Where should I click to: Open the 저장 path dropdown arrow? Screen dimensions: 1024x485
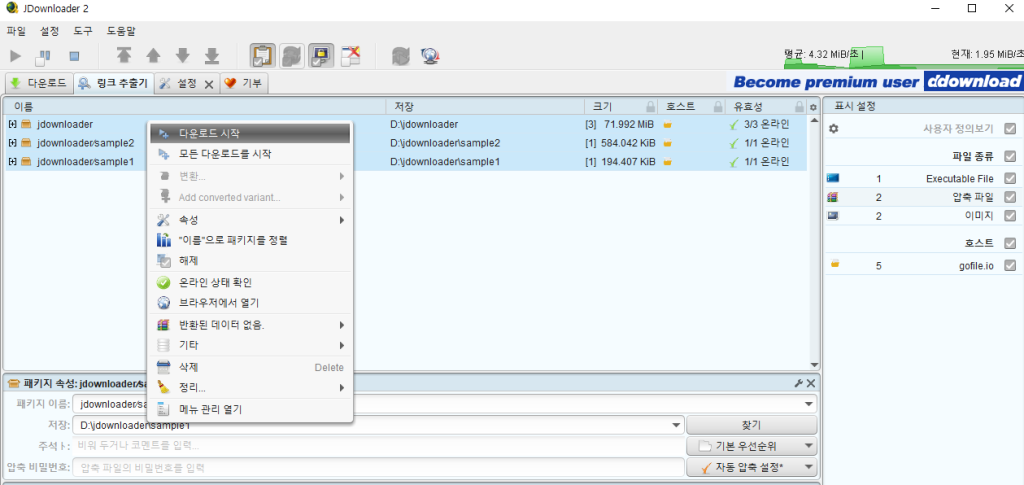coord(677,426)
